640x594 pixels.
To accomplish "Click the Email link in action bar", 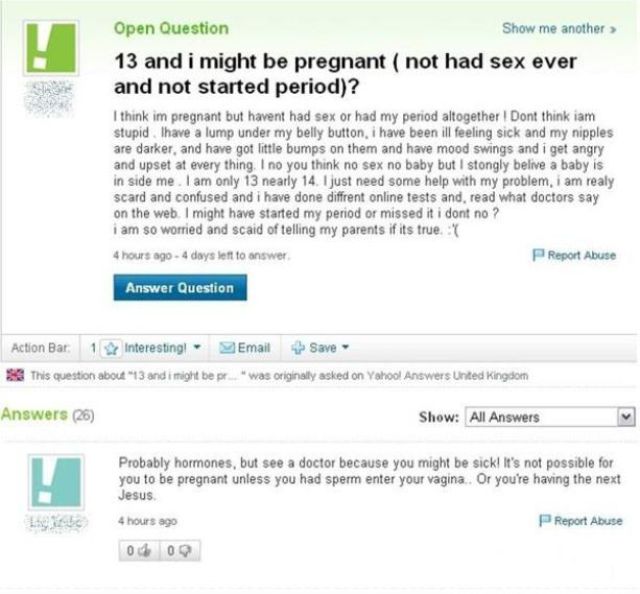I will [x=253, y=347].
